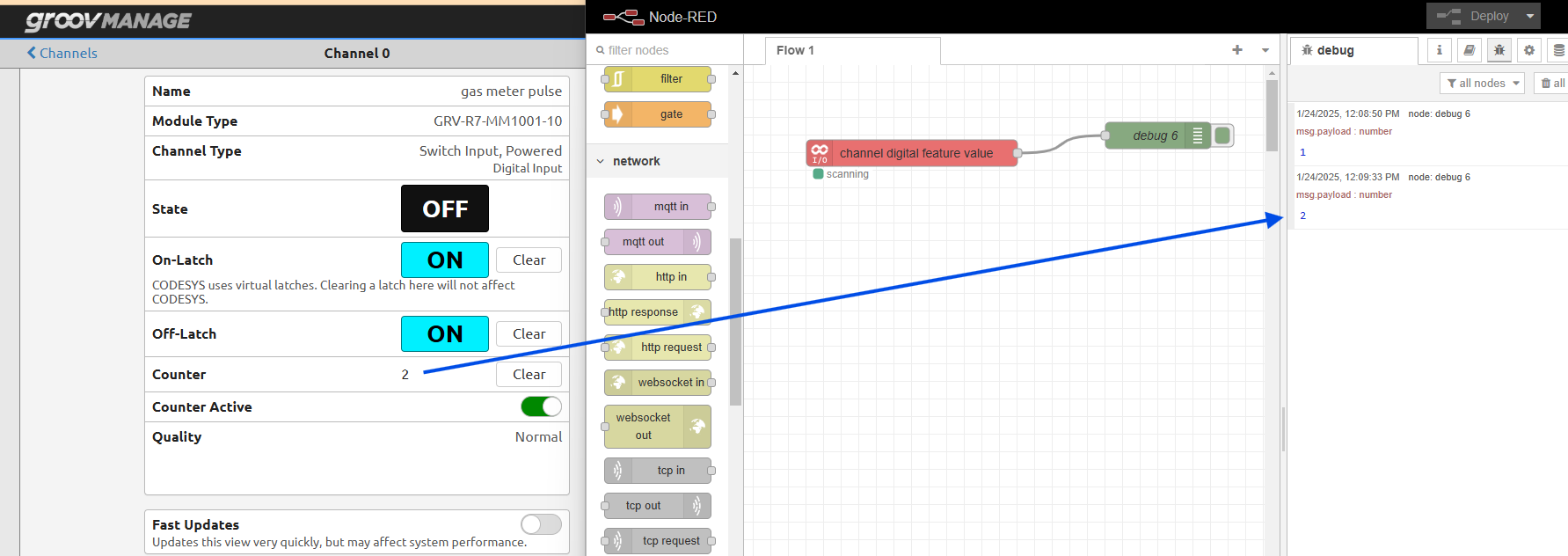Click module type GRV-R7-MM1001-10
Image resolution: width=1568 pixels, height=556 pixels.
(498, 121)
